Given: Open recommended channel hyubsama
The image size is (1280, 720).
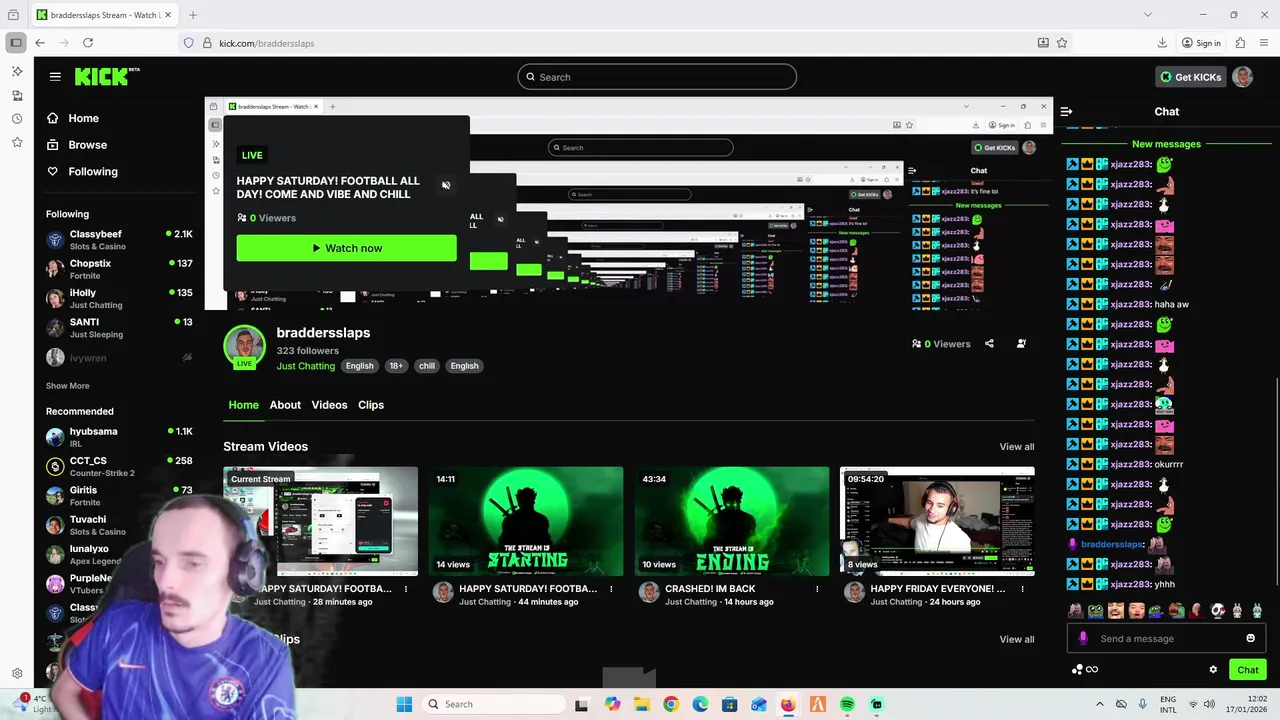Looking at the screenshot, I should (119, 437).
